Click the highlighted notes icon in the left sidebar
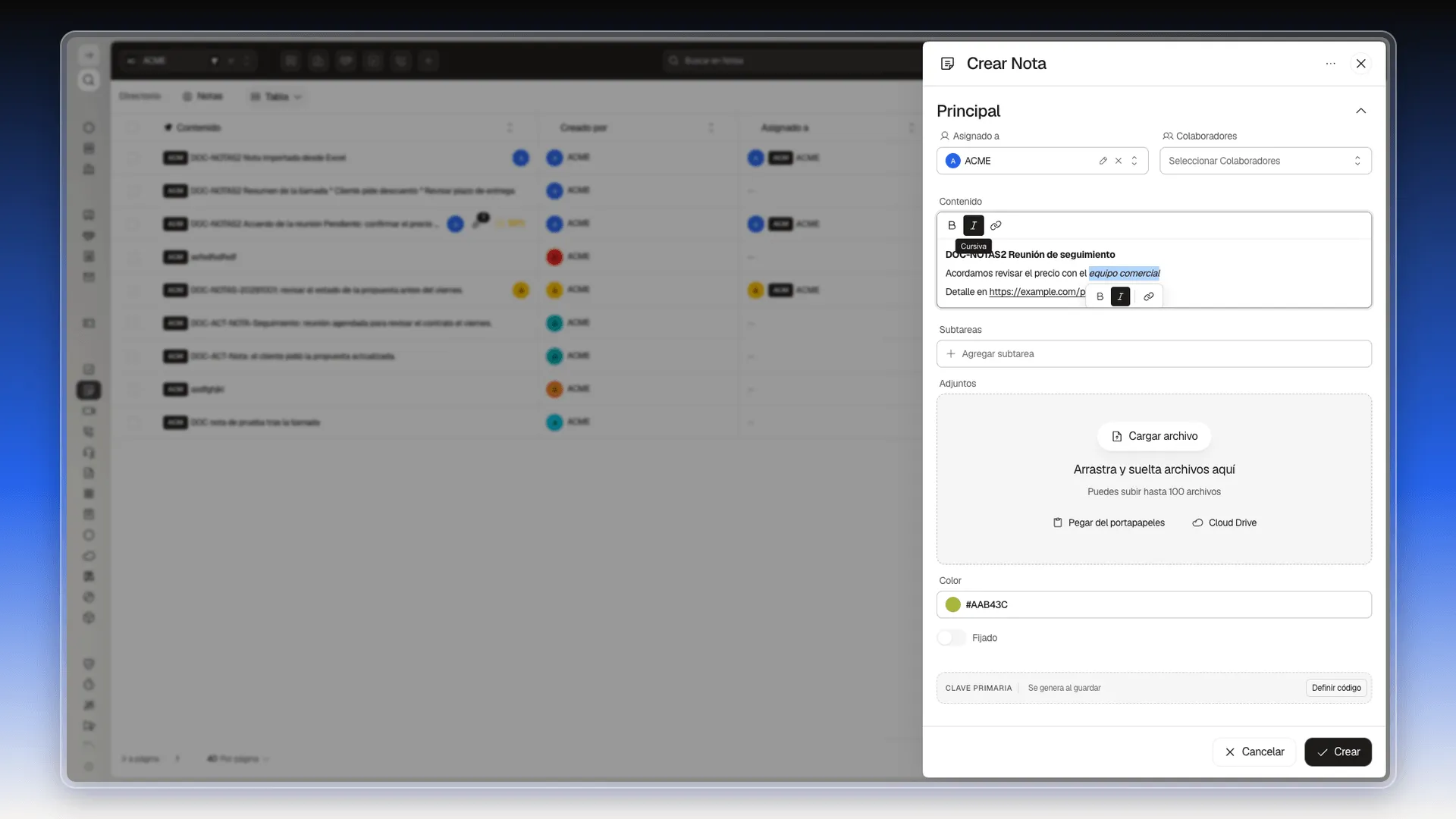1456x819 pixels. [89, 390]
